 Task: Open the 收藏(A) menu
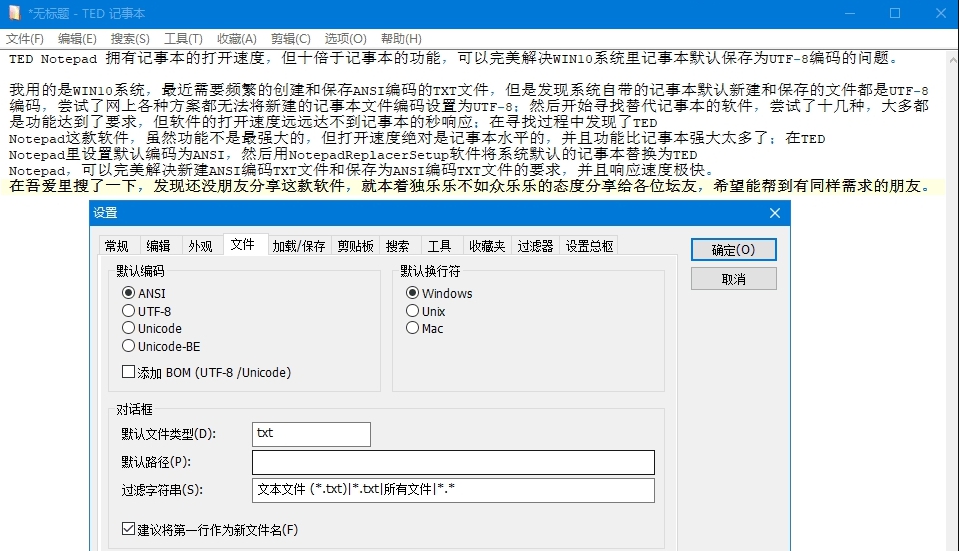[237, 39]
